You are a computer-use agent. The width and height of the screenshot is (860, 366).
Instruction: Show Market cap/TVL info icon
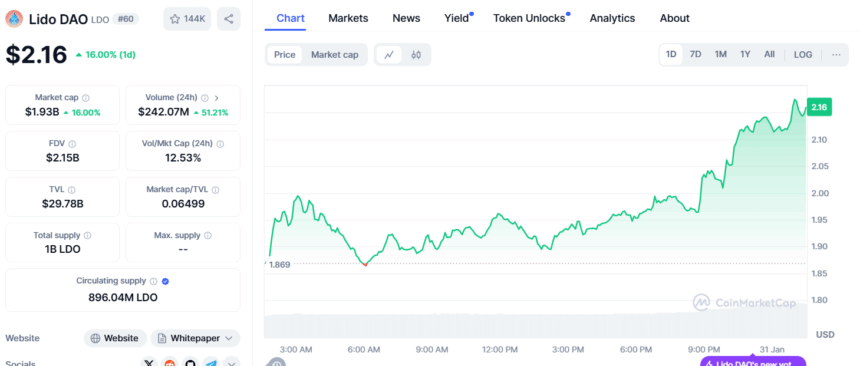pyautogui.click(x=216, y=190)
